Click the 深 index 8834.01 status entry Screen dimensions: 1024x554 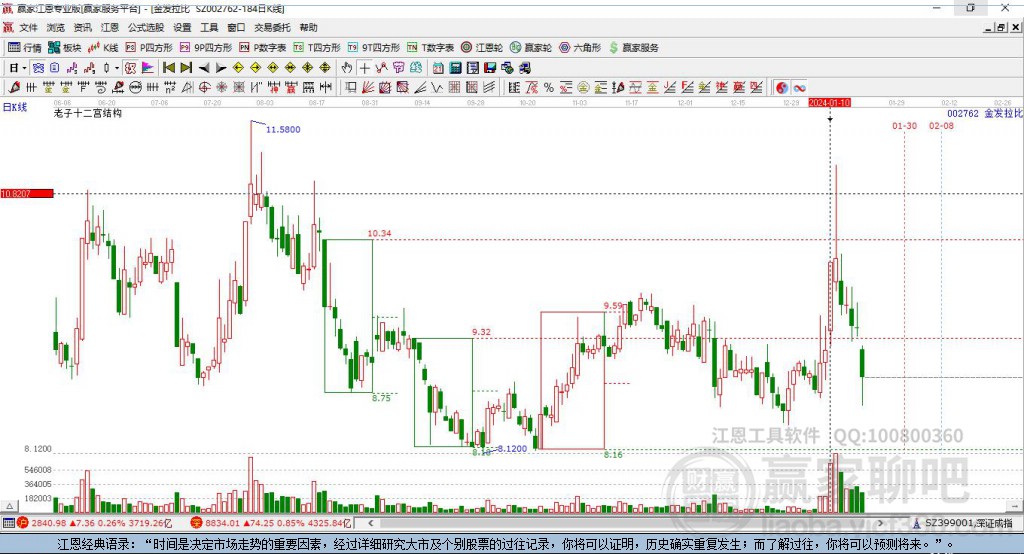point(271,523)
